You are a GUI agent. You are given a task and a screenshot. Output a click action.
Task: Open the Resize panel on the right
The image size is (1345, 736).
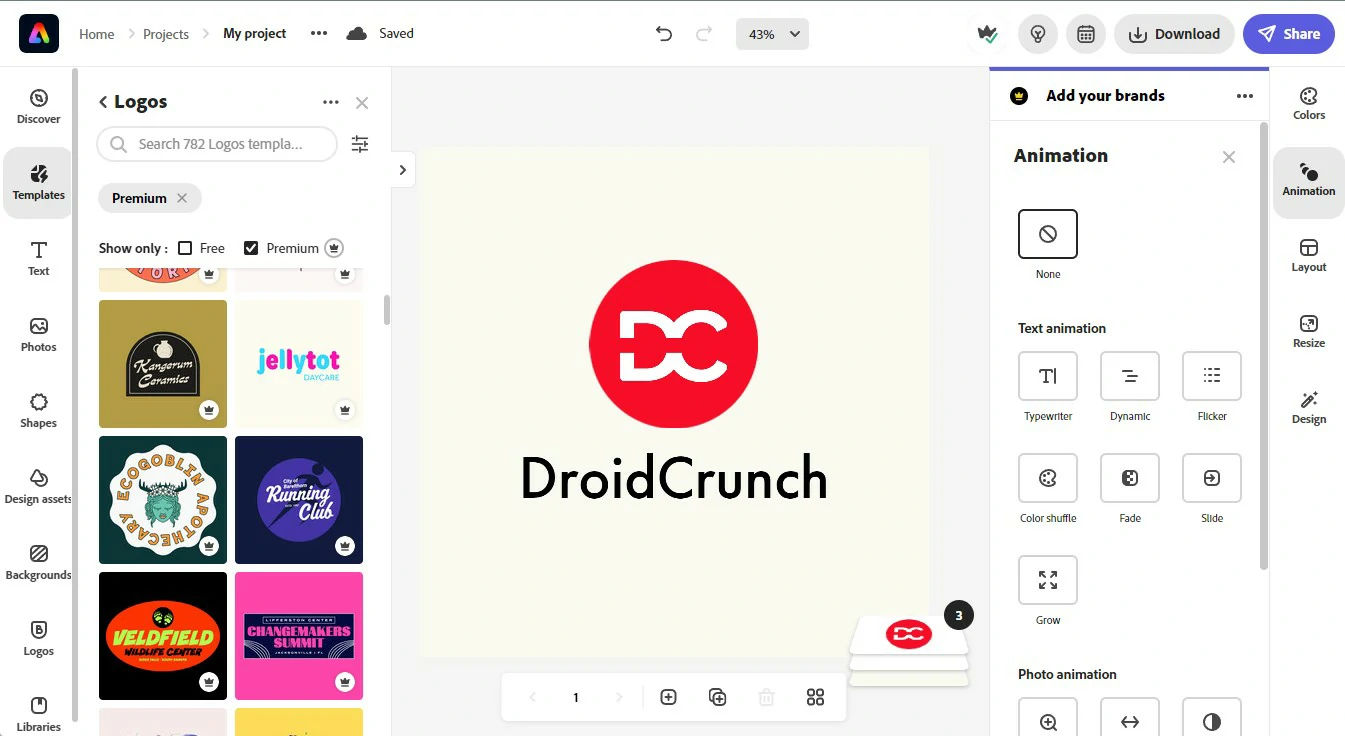pyautogui.click(x=1308, y=332)
